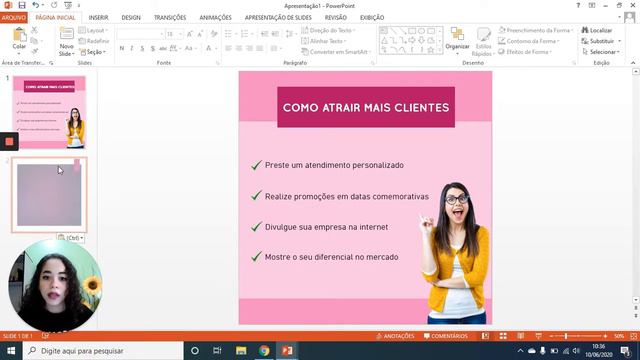The image size is (640, 360).
Task: Center the paragraph text
Action: coord(239,48)
